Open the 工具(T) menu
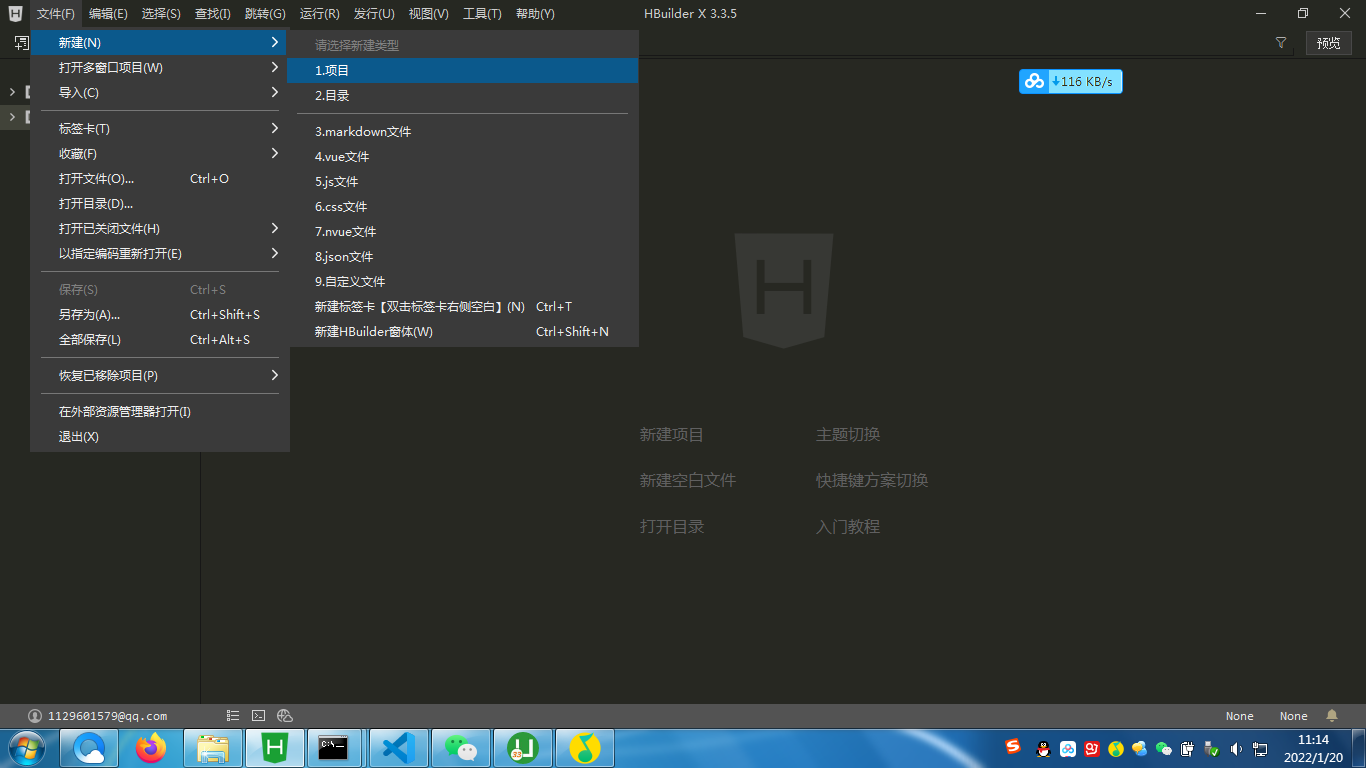The height and width of the screenshot is (768, 1366). coord(482,14)
